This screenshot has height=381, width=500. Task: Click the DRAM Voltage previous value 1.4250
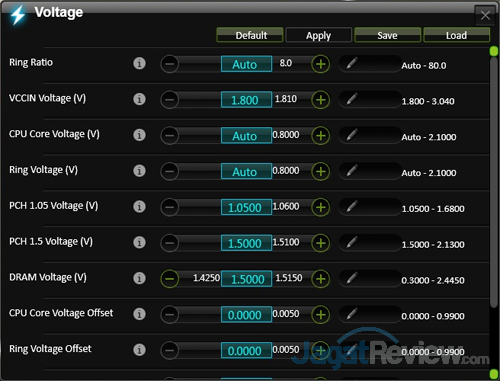tap(206, 278)
